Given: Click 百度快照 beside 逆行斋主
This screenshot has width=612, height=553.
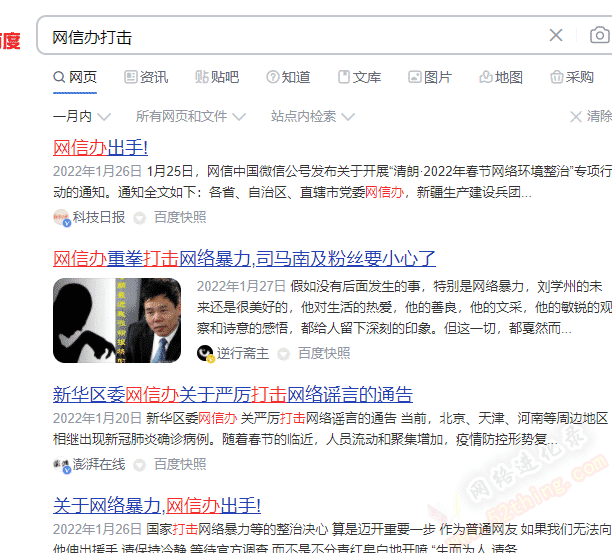Looking at the screenshot, I should tap(324, 354).
